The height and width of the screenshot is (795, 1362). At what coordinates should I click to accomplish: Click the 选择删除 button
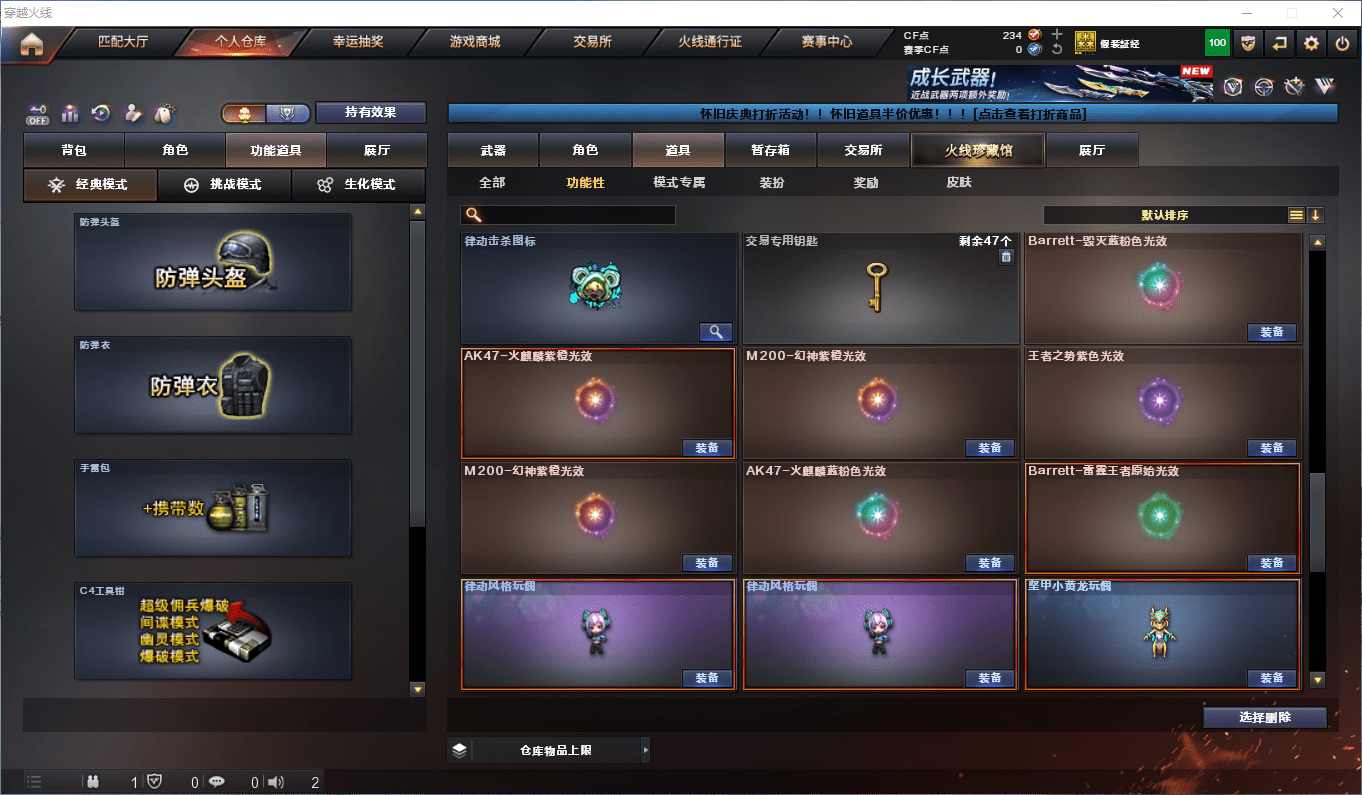[1265, 717]
